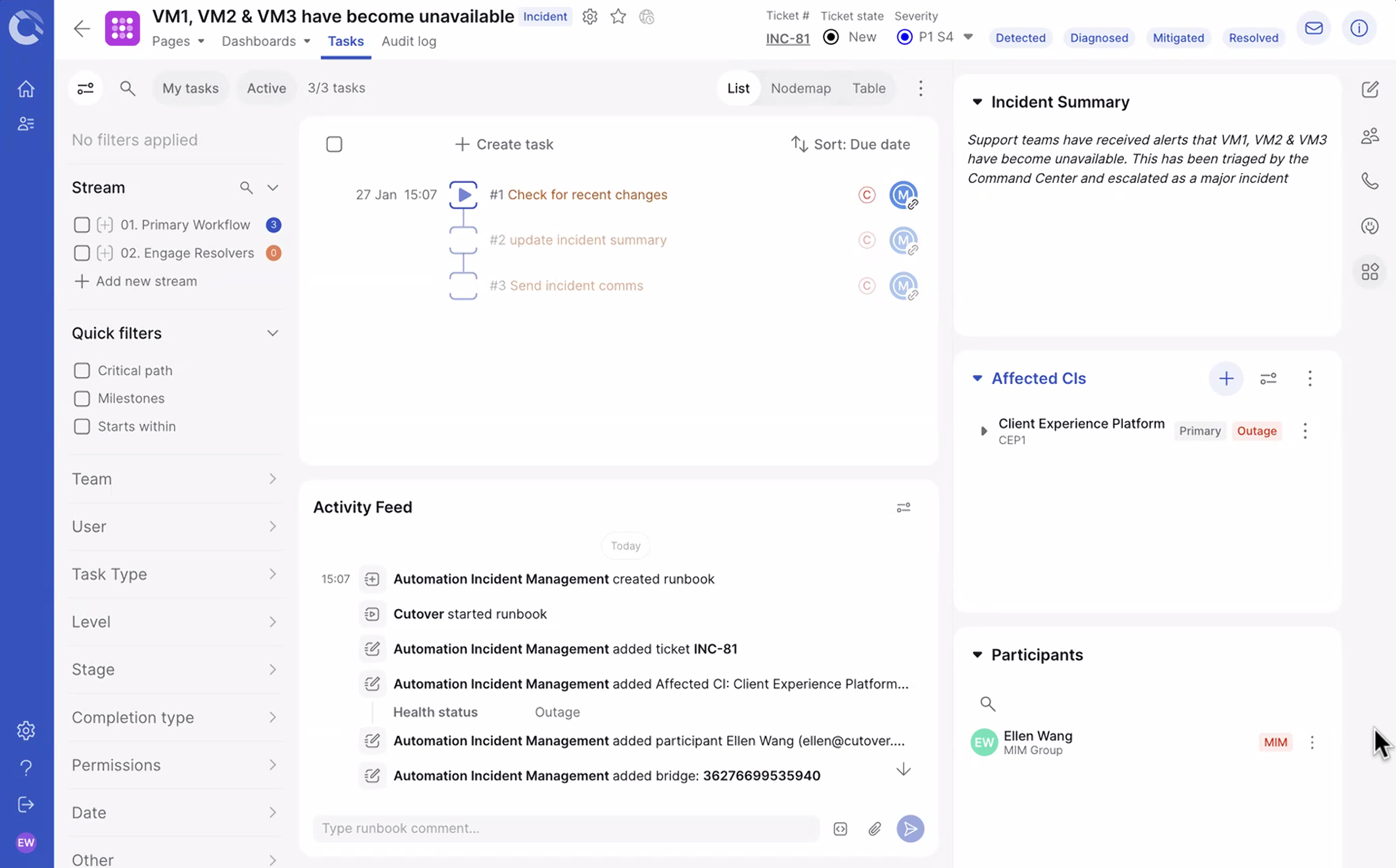Click the star favorite icon in header
Viewport: 1396px width, 868px height.
(x=618, y=17)
